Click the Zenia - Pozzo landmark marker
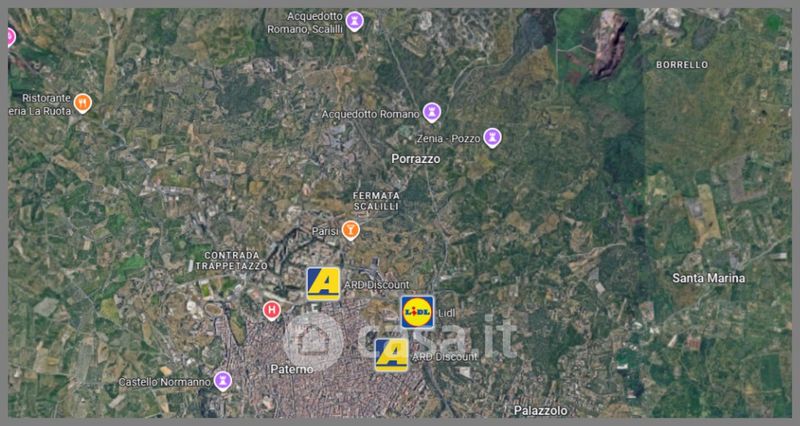This screenshot has height=426, width=800. 492,138
